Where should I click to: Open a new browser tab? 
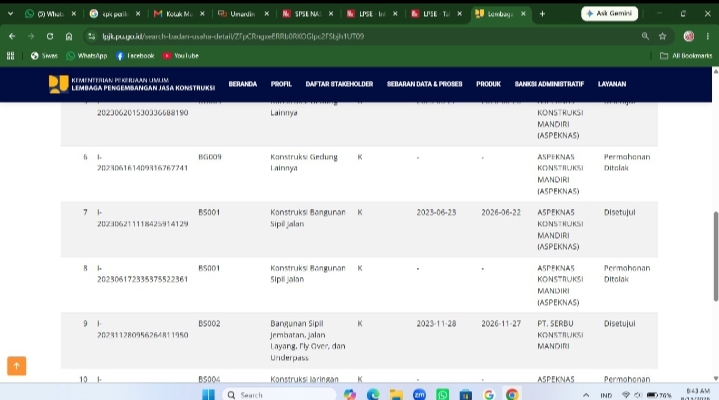542,14
